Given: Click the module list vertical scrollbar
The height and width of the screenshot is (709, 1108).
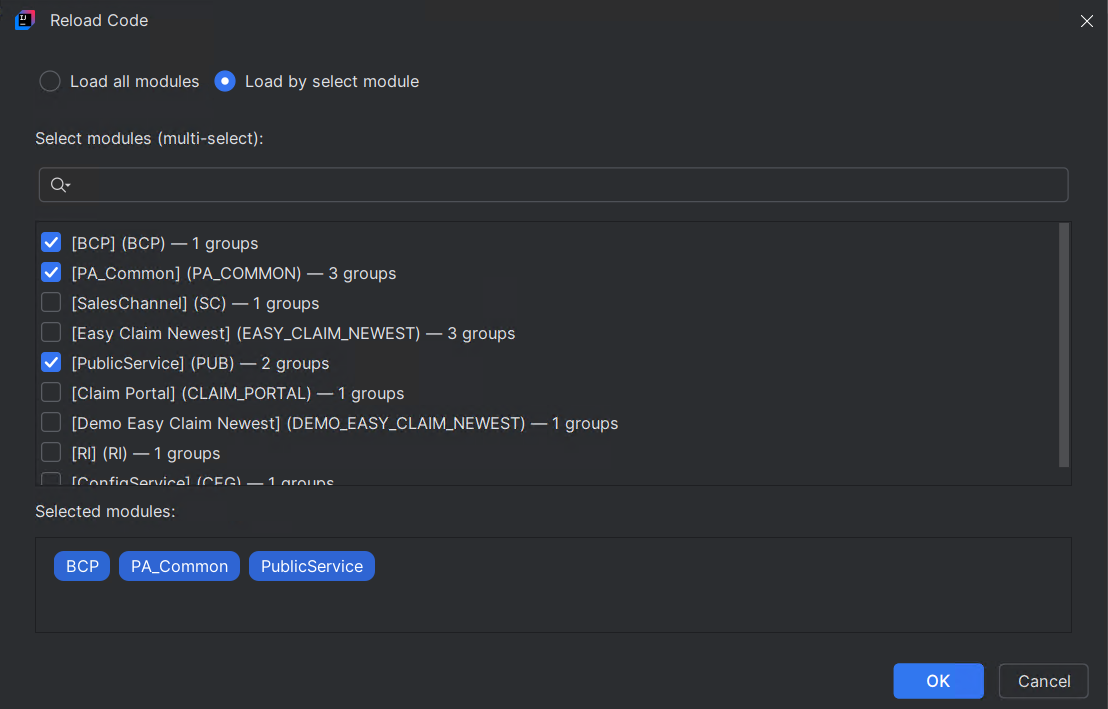Looking at the screenshot, I should pyautogui.click(x=1064, y=345).
